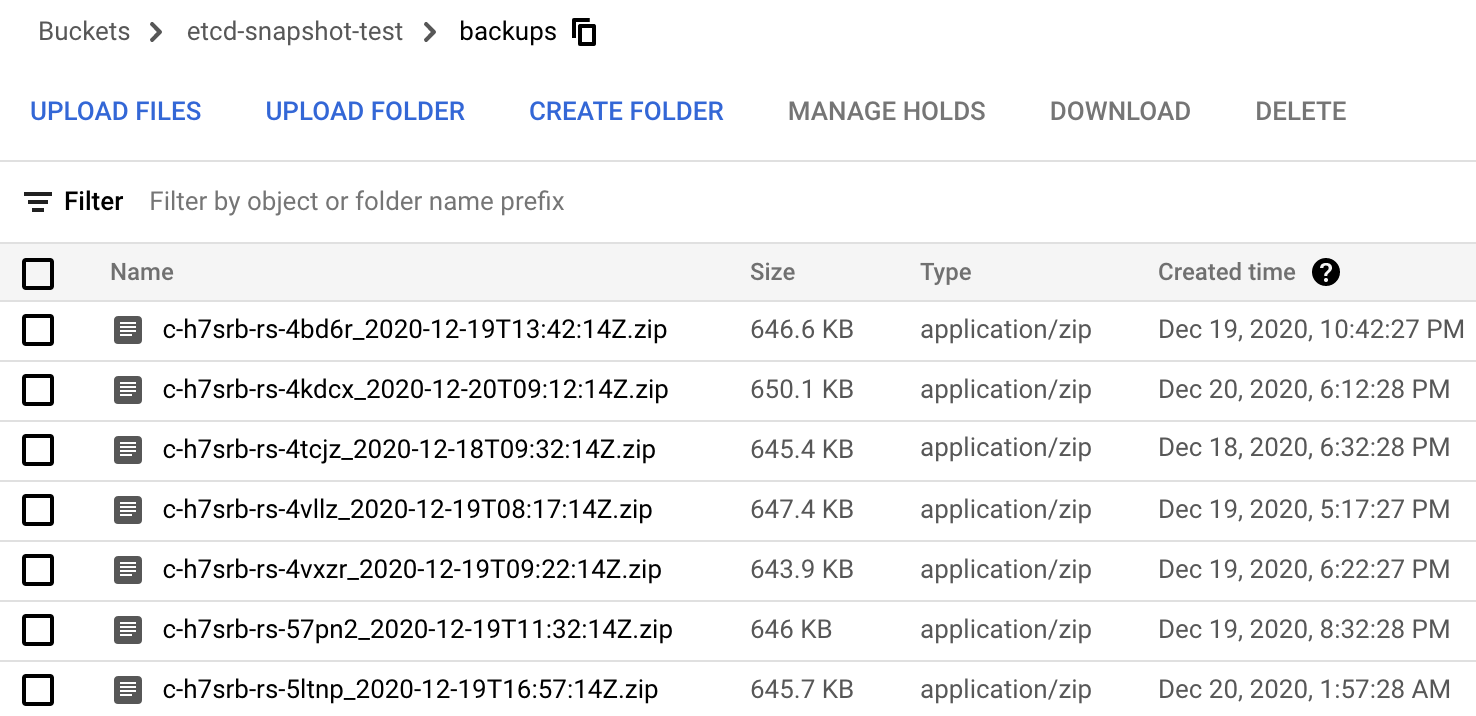Click the Filter list icon
This screenshot has height=716, width=1476.
tap(38, 202)
